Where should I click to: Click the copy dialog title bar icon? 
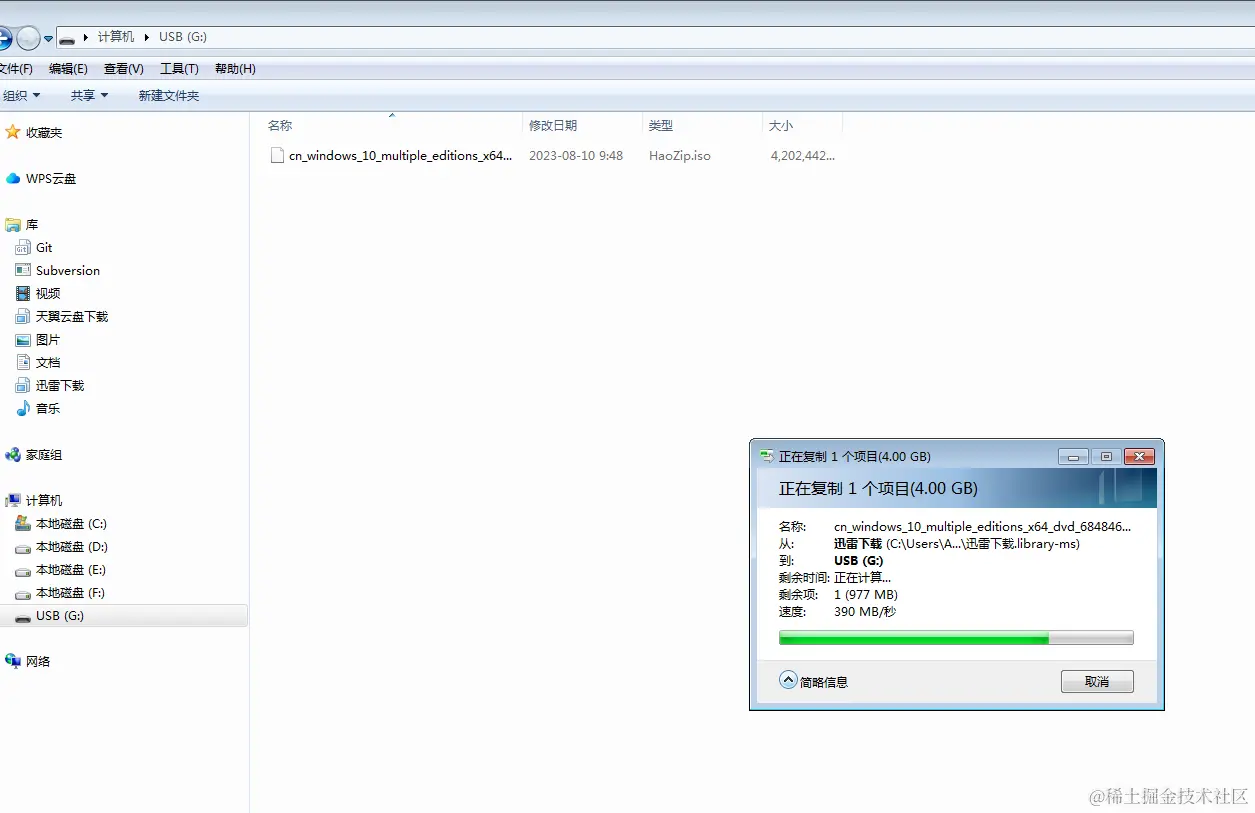766,456
